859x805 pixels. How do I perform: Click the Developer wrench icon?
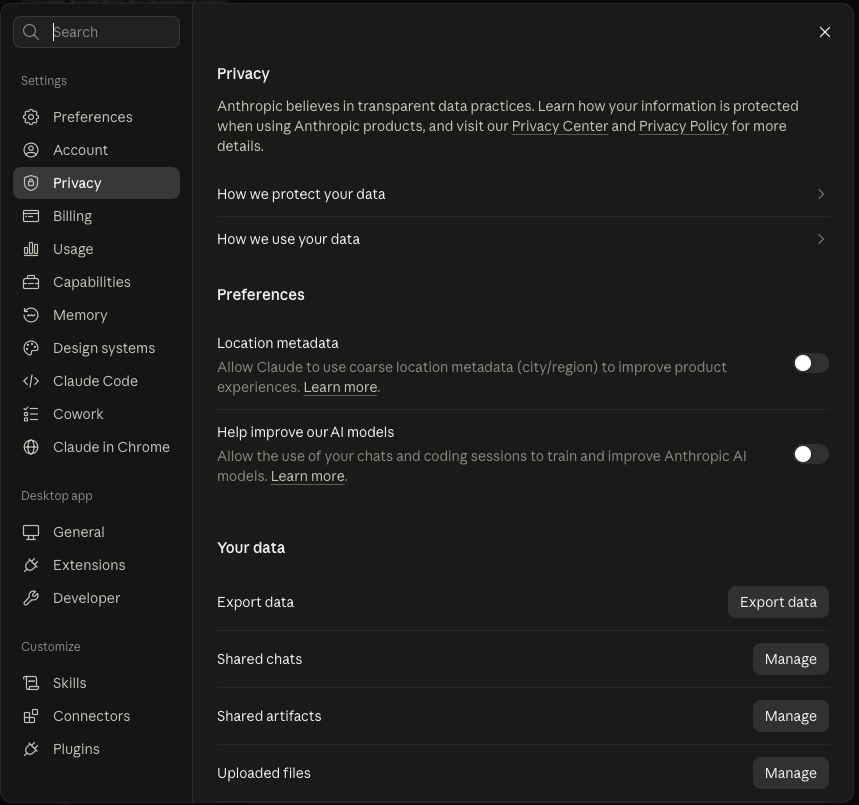[x=31, y=598]
